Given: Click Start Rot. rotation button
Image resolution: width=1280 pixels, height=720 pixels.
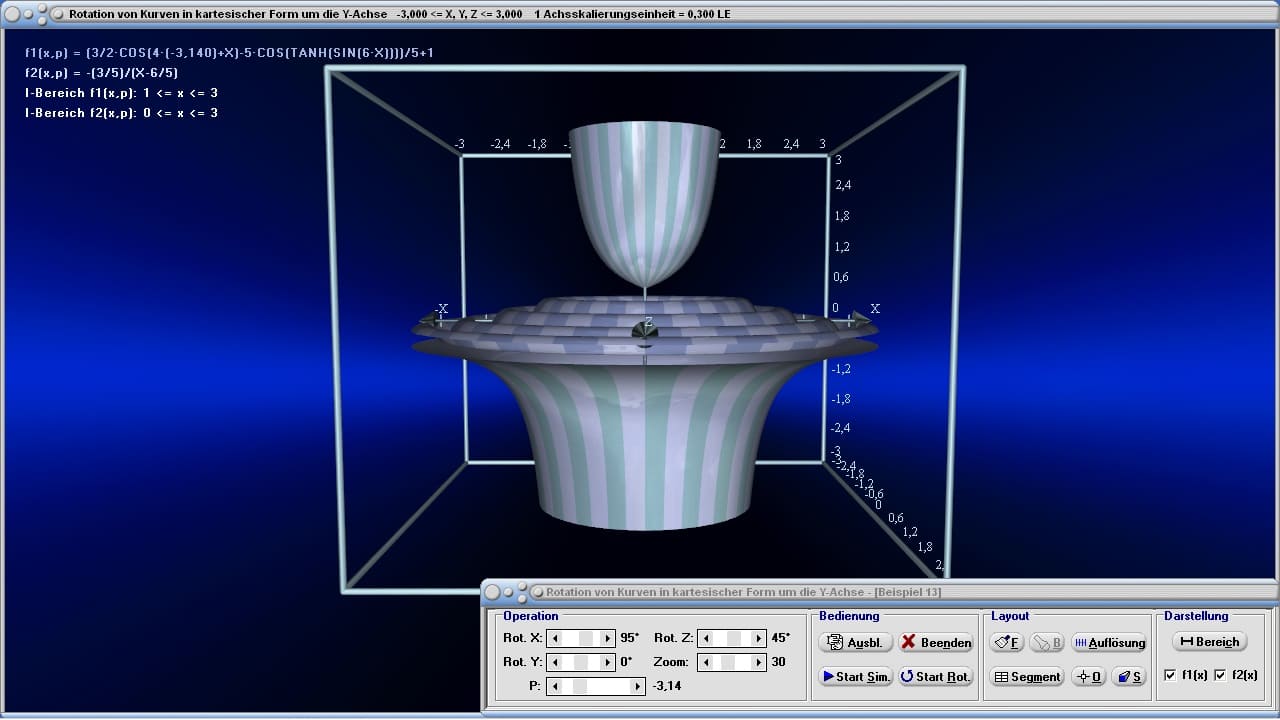Looking at the screenshot, I should 936,676.
